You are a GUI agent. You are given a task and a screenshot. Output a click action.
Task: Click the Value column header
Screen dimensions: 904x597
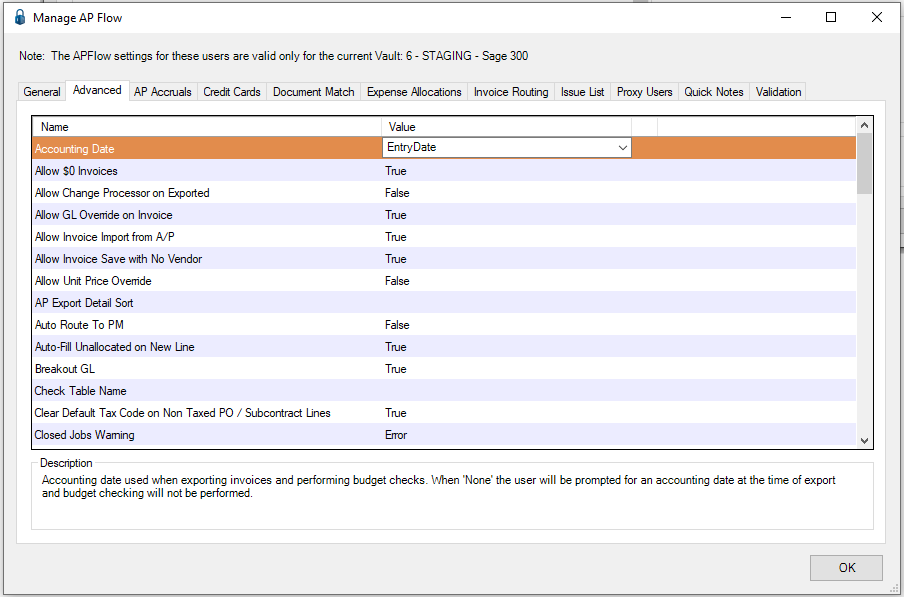tap(506, 127)
